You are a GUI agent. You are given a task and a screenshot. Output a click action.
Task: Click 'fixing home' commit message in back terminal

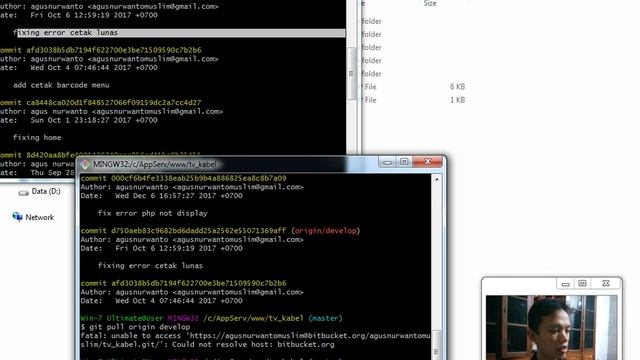tap(37, 138)
